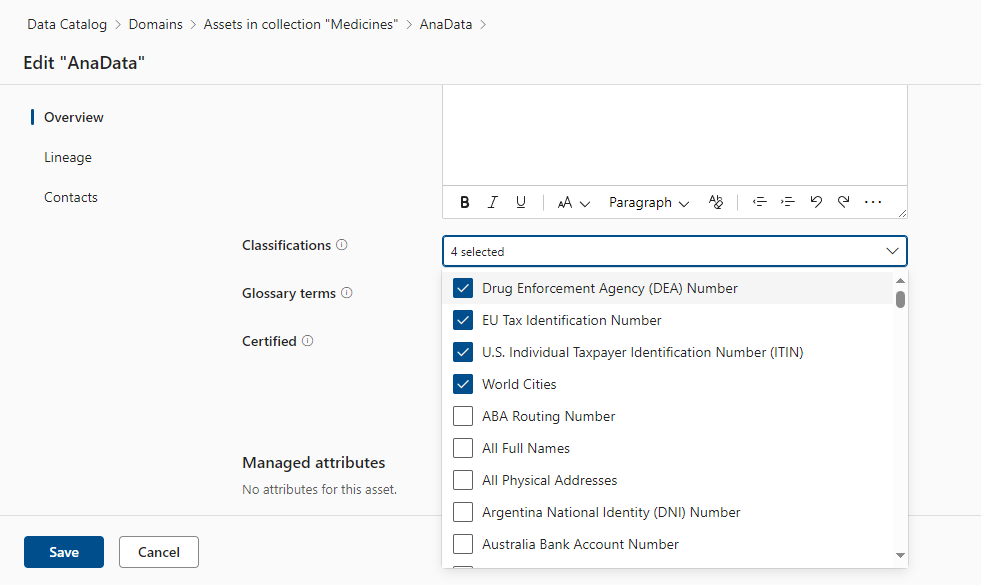981x585 pixels.
Task: Open Assets in collection "Medicines" breadcrumb
Action: coord(301,24)
